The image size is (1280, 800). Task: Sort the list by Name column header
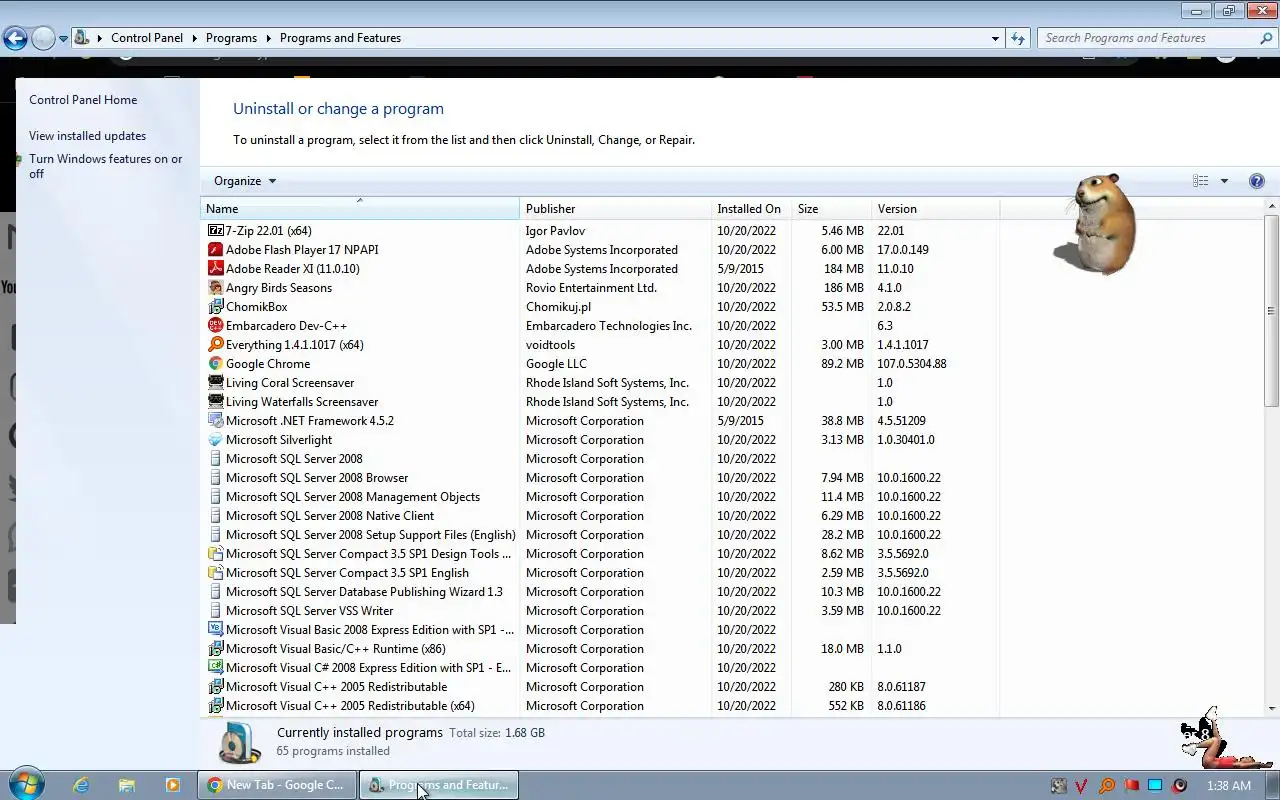pos(360,209)
